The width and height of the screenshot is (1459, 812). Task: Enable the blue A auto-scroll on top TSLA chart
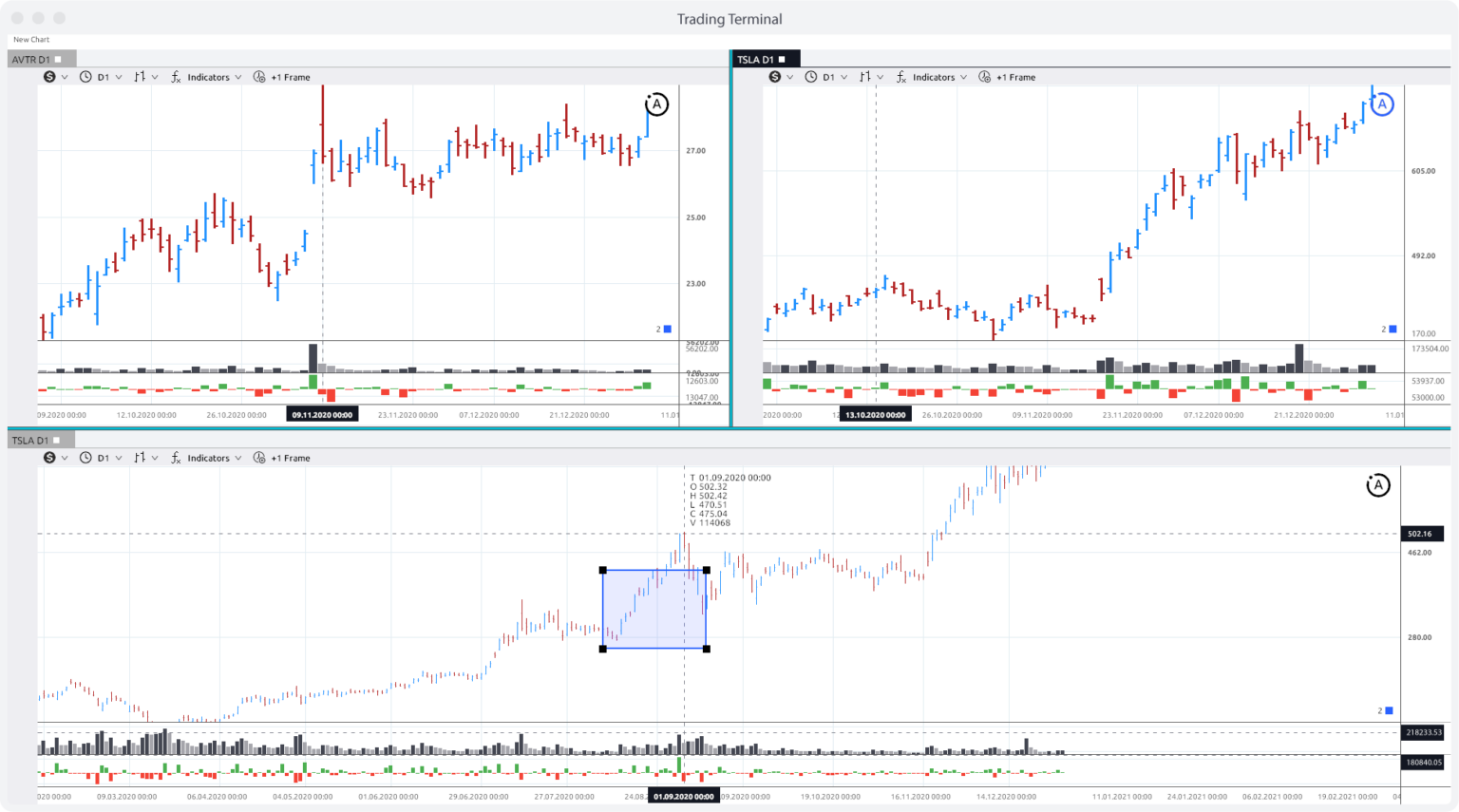tap(1381, 104)
